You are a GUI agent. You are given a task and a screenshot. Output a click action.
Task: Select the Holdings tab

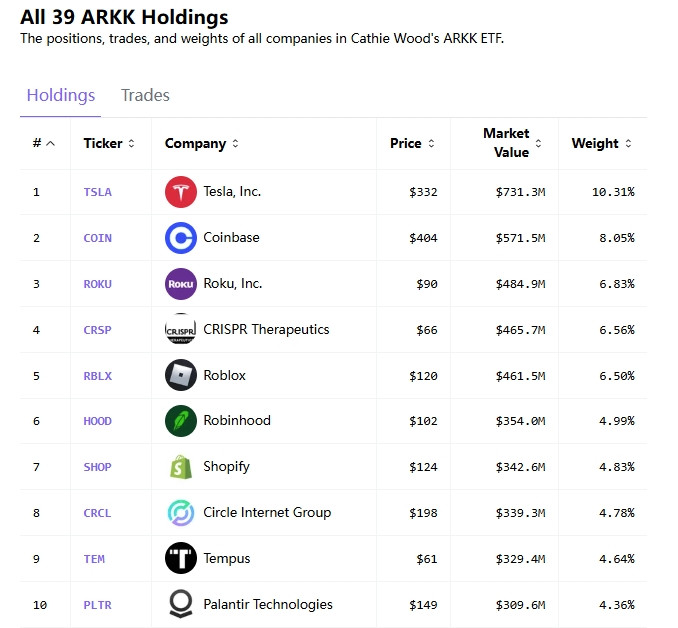pyautogui.click(x=61, y=96)
